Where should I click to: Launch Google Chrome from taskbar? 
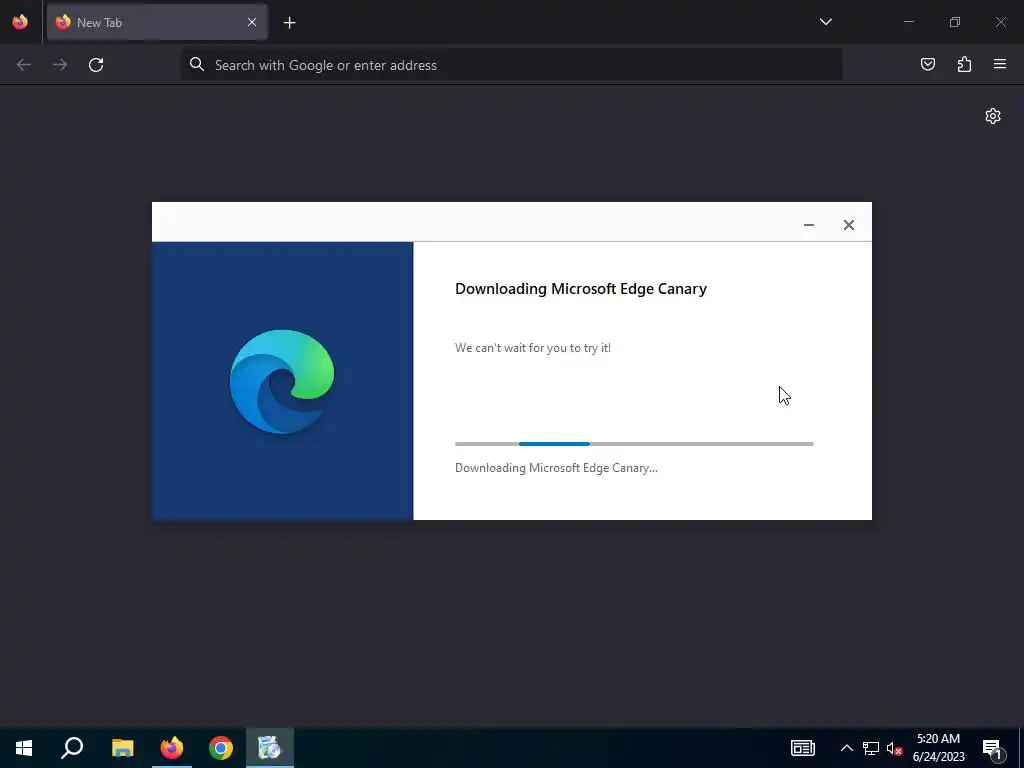(x=221, y=748)
